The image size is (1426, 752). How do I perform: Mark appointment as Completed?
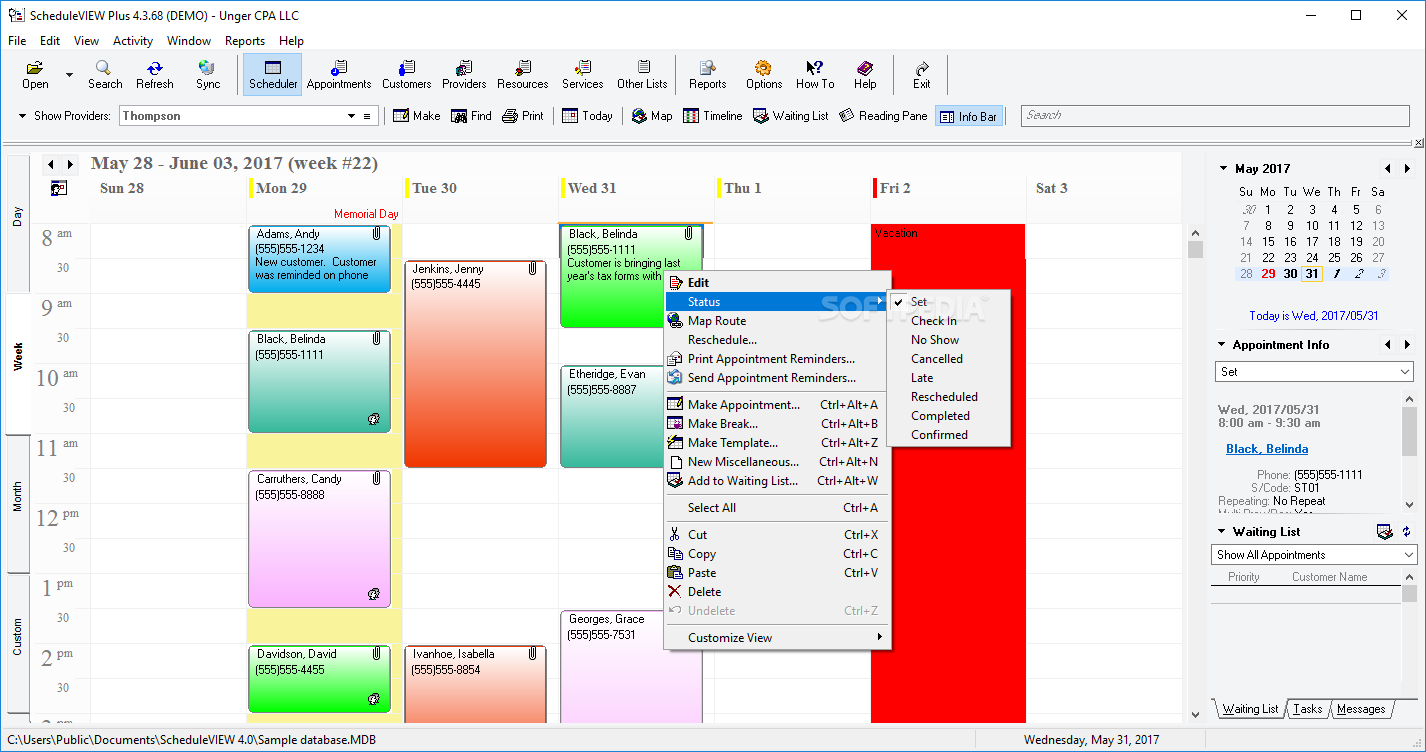(940, 416)
